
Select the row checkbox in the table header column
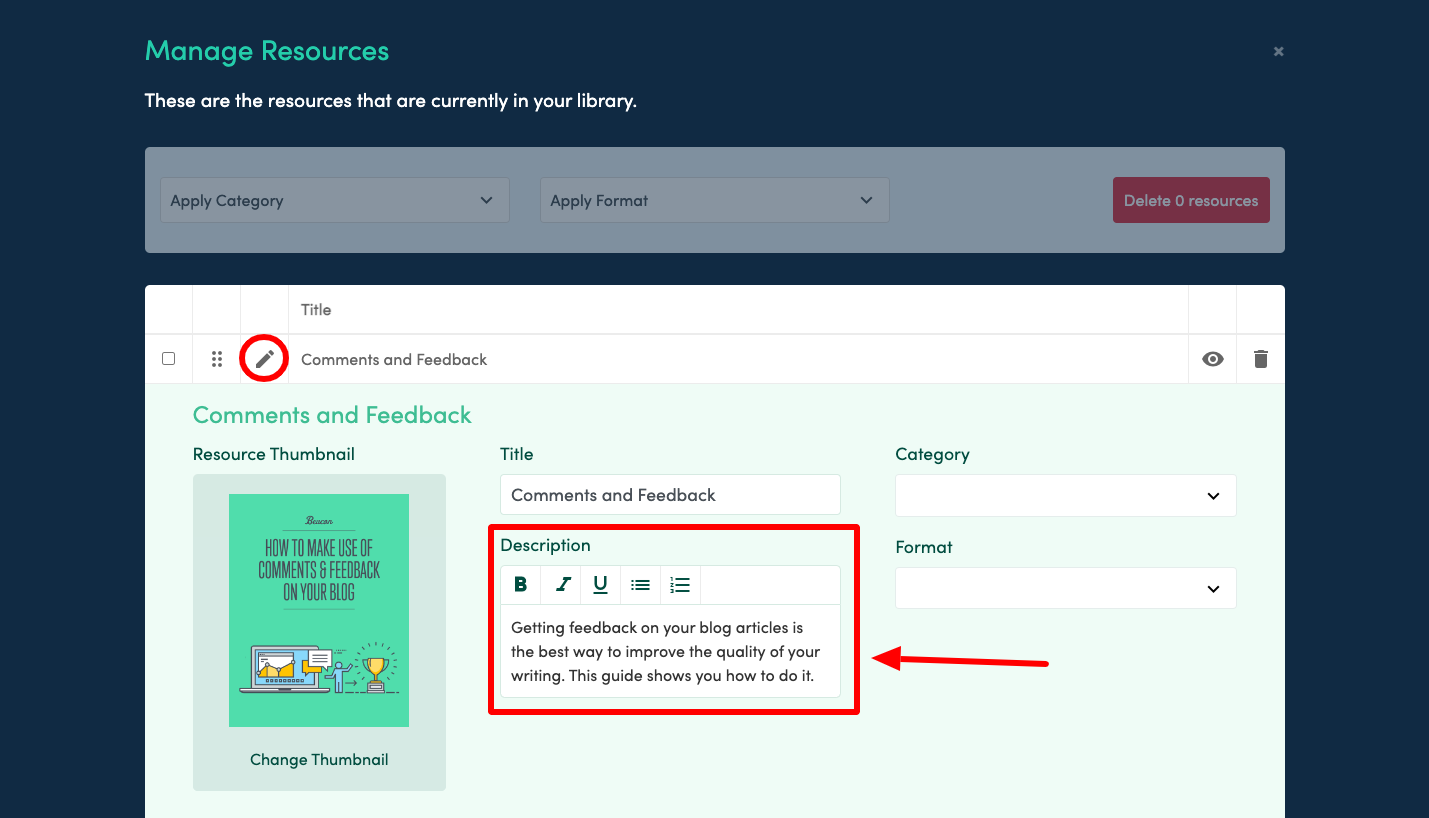tap(168, 310)
